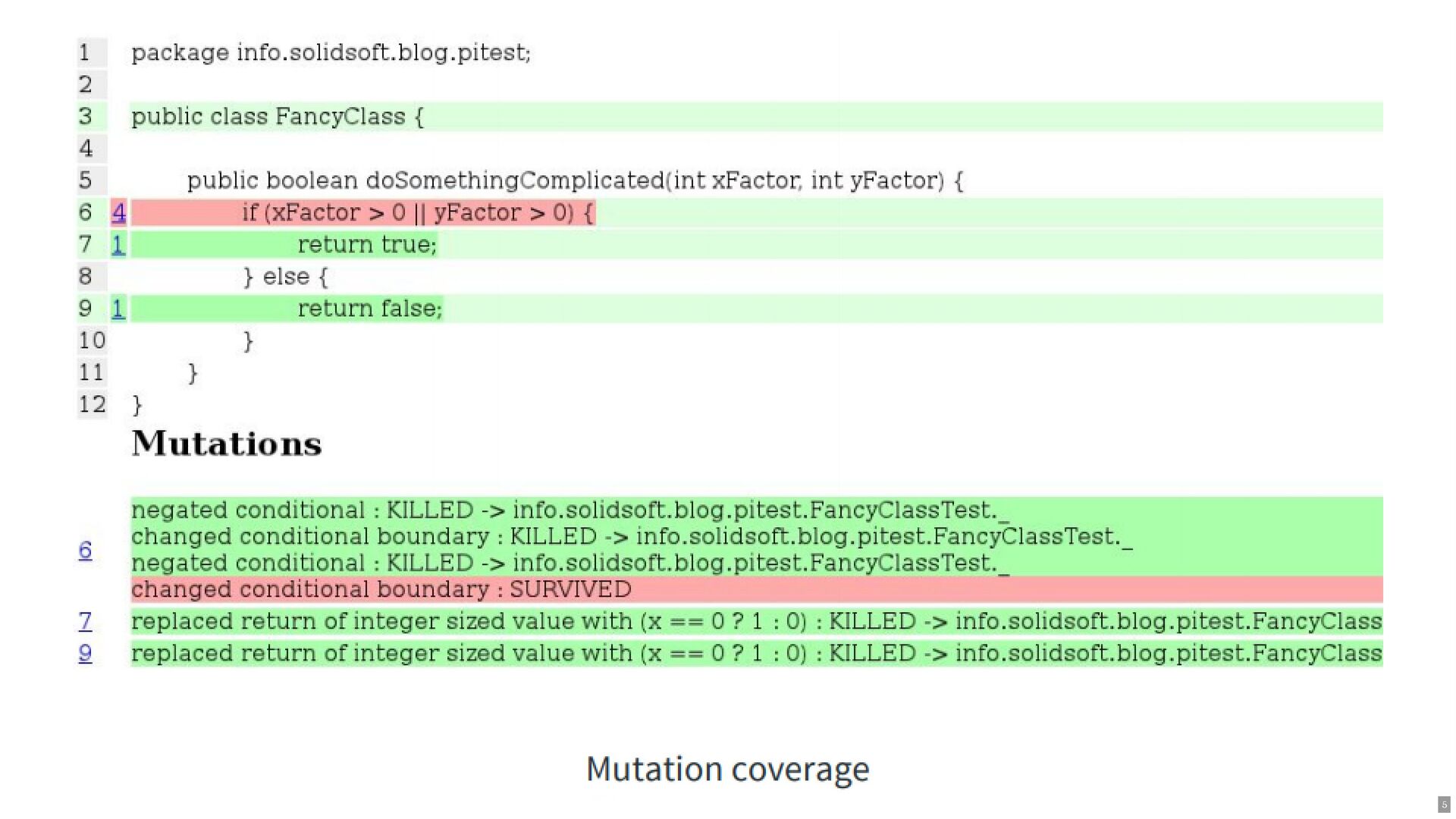Follow the line 7 link in Mutations list
Screen dimensions: 1456x819
[x=85, y=621]
